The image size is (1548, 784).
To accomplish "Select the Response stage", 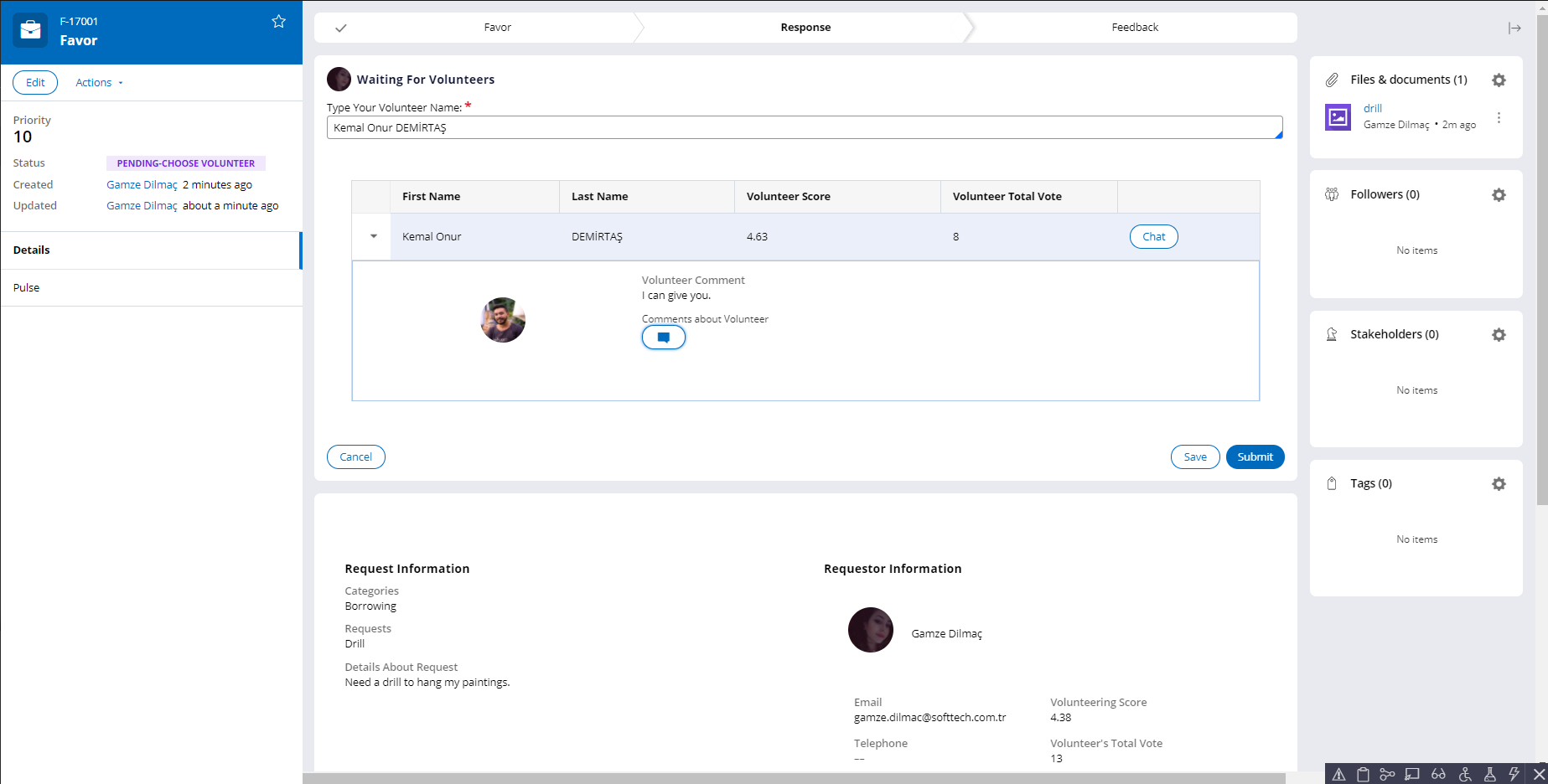I will tap(805, 28).
